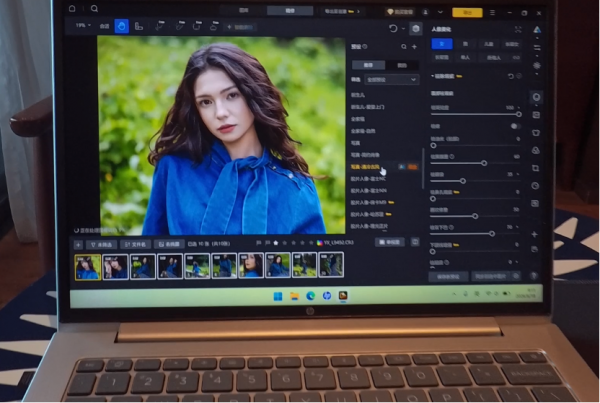
Task: Click the face icon in the right sidebar
Action: [536, 97]
